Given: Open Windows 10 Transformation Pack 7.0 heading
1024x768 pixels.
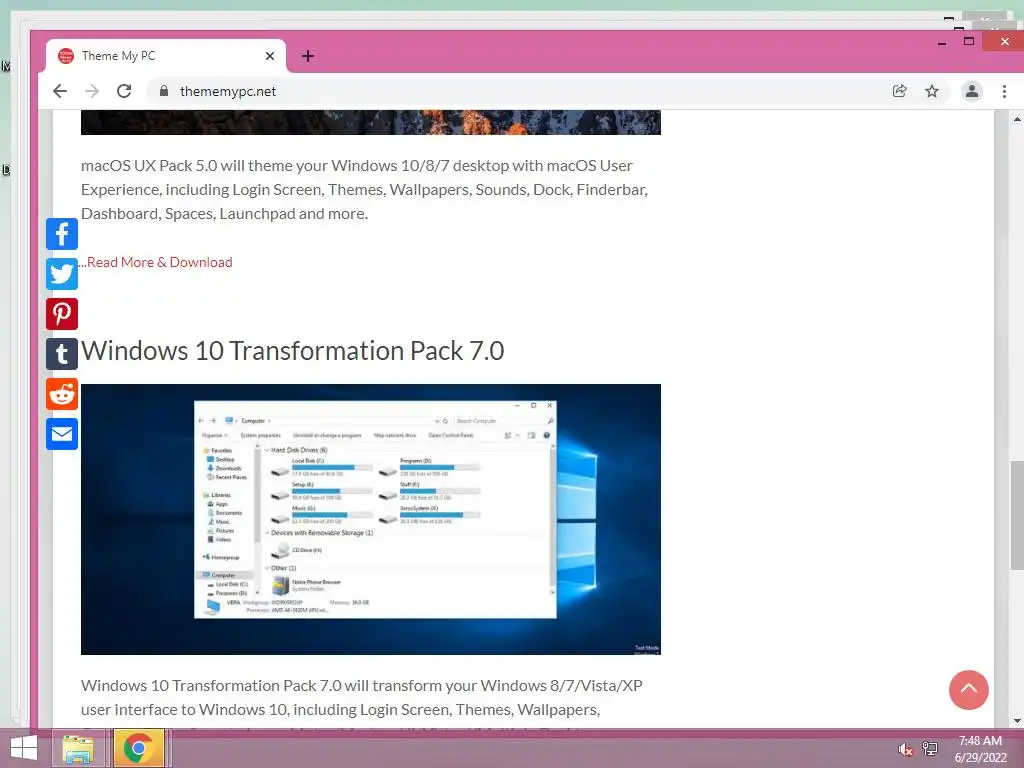Looking at the screenshot, I should pyautogui.click(x=293, y=351).
